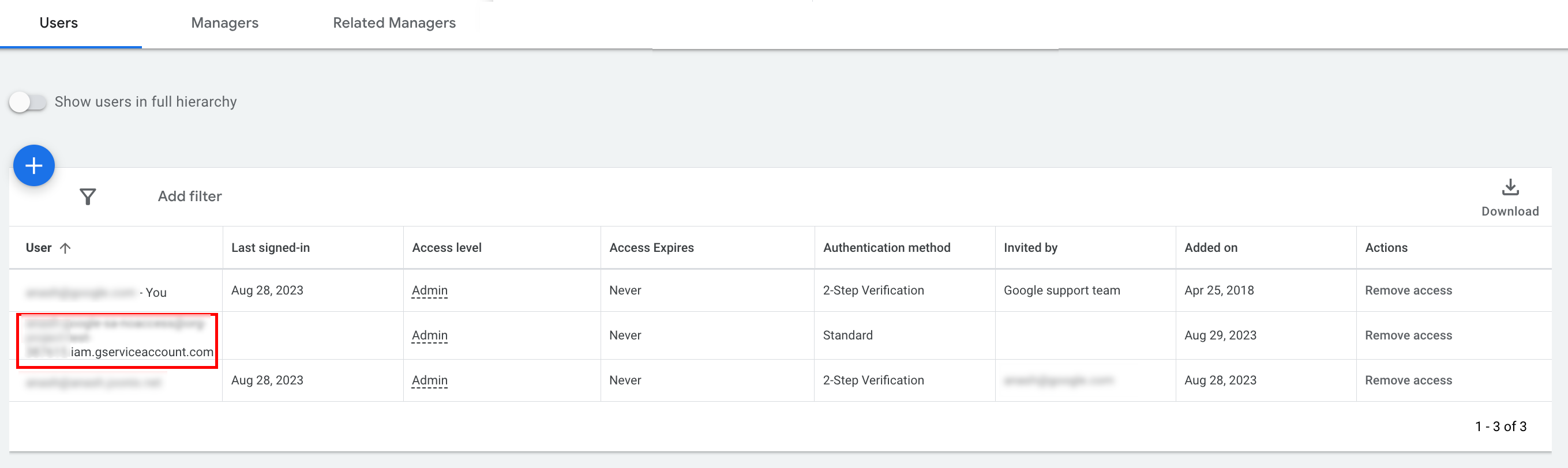
Task: Remove access for user added Aug 28, 2023
Action: coord(1408,380)
